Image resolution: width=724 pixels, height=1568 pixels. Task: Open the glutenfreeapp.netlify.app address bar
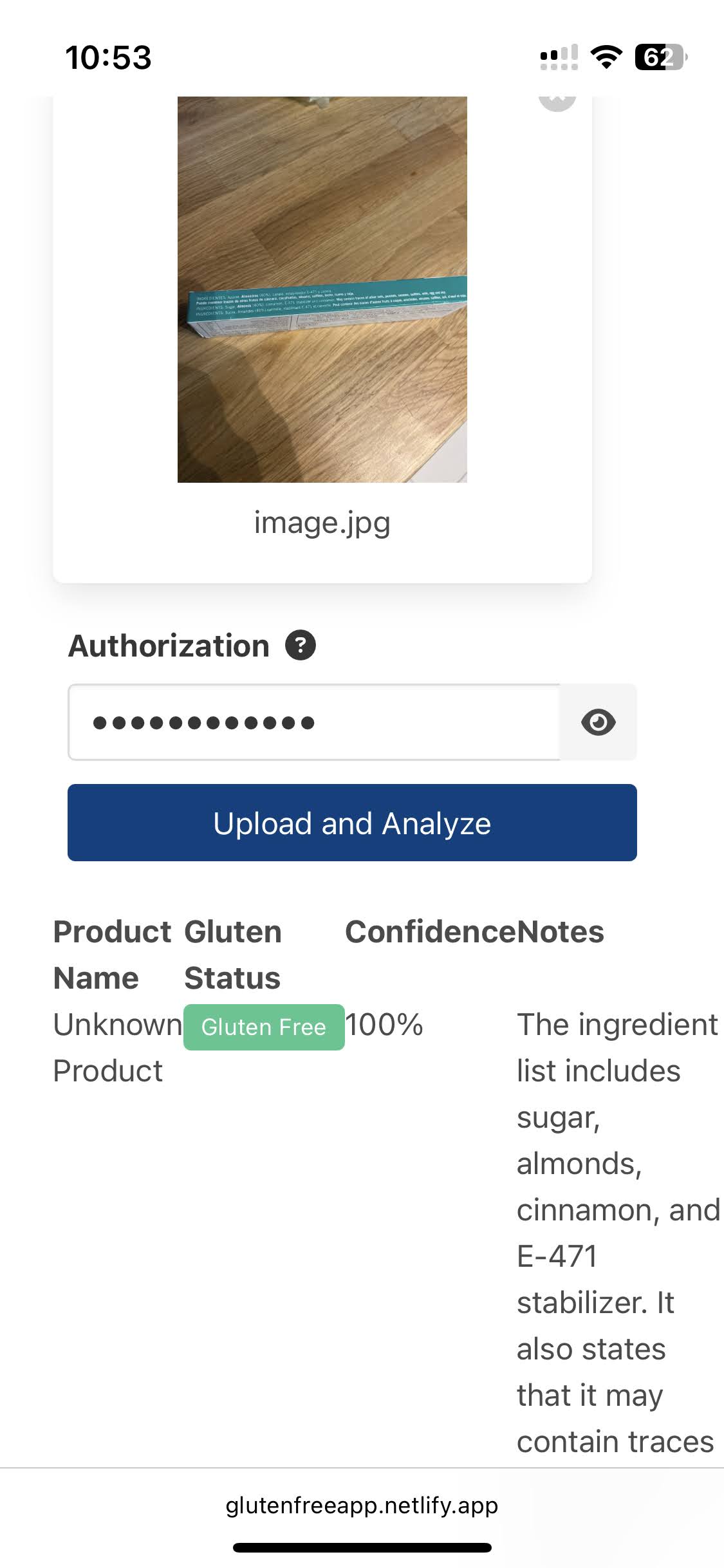coord(362,1507)
